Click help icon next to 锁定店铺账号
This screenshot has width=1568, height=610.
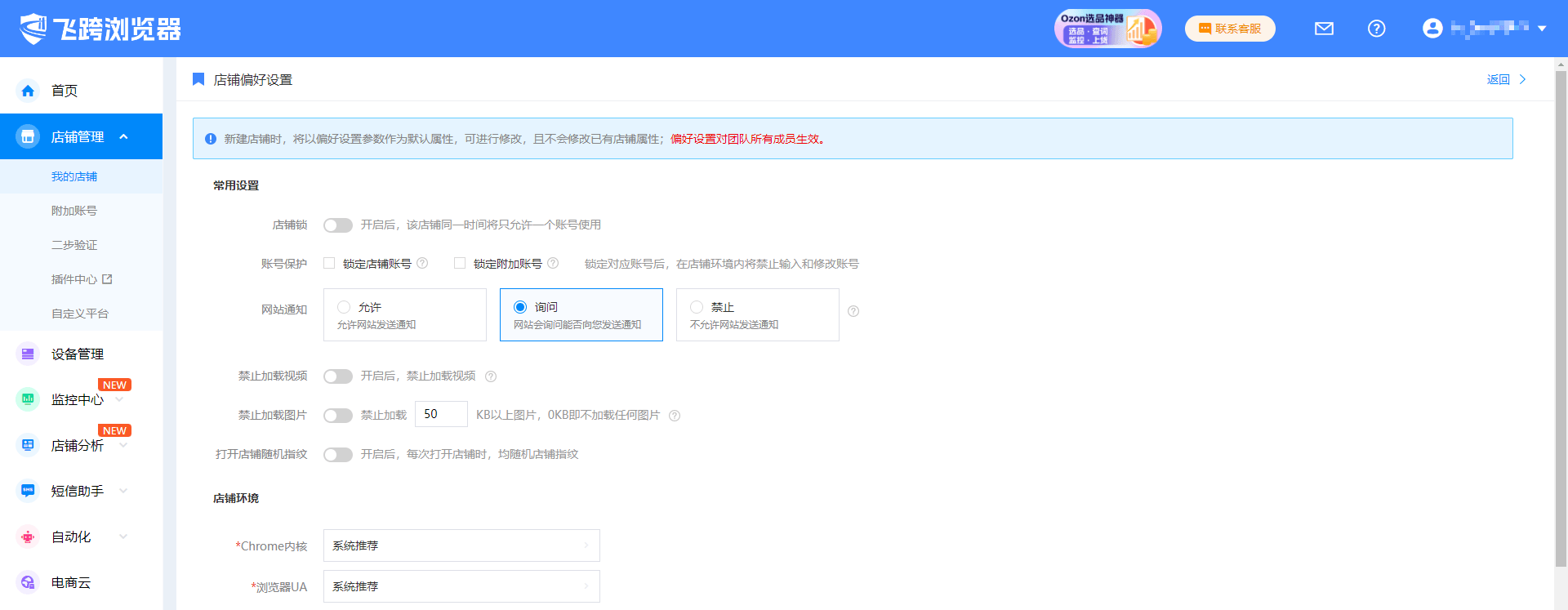422,263
